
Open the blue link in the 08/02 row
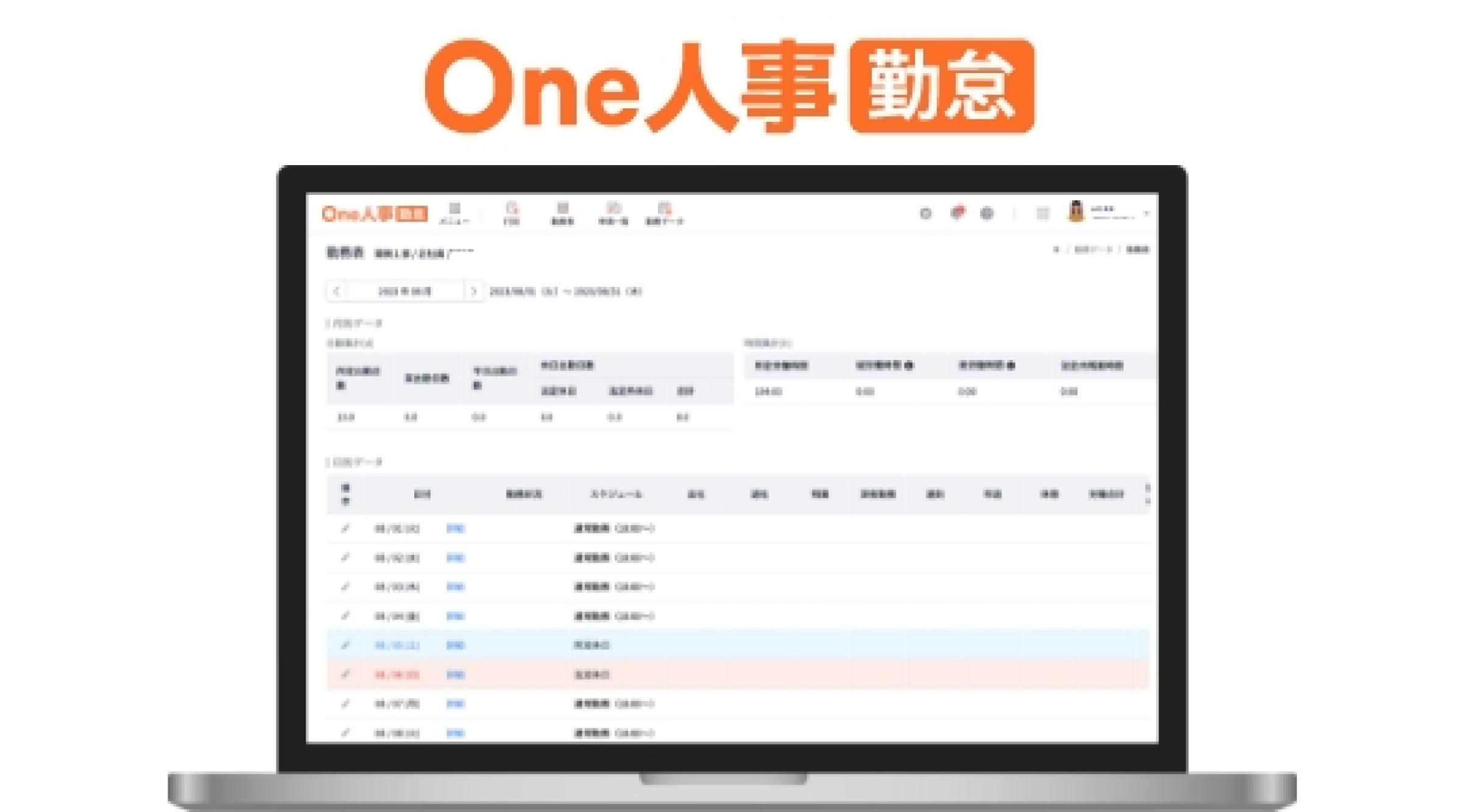[456, 558]
